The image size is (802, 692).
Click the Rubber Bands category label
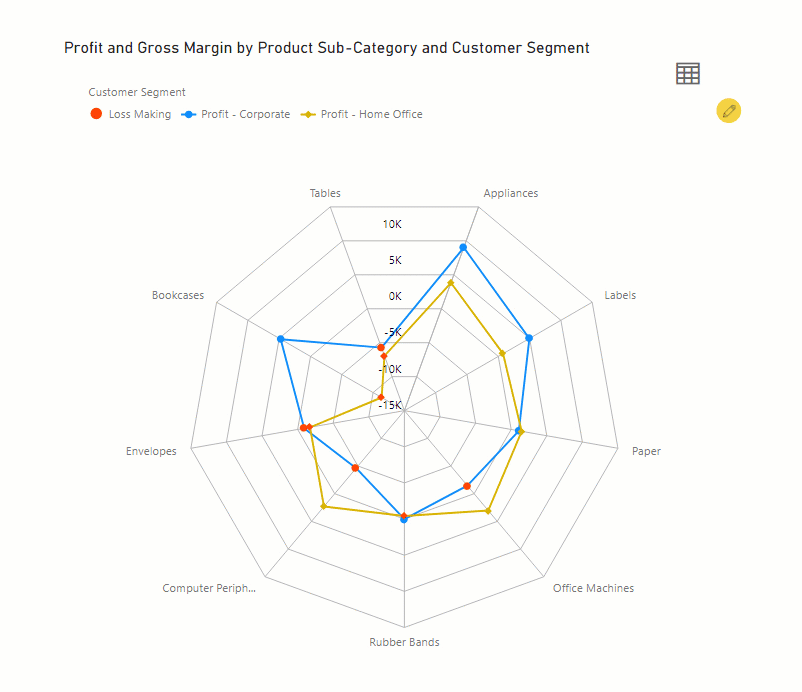coord(404,642)
